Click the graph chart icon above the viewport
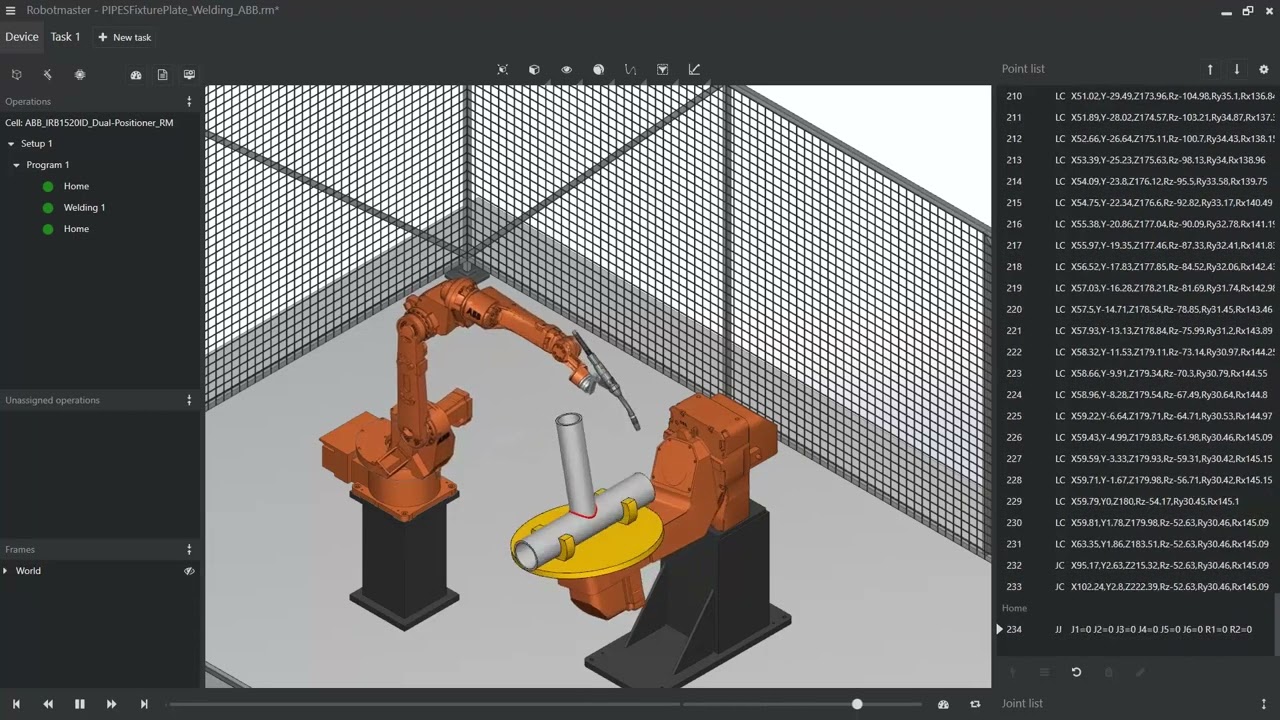This screenshot has width=1280, height=720. pos(694,70)
